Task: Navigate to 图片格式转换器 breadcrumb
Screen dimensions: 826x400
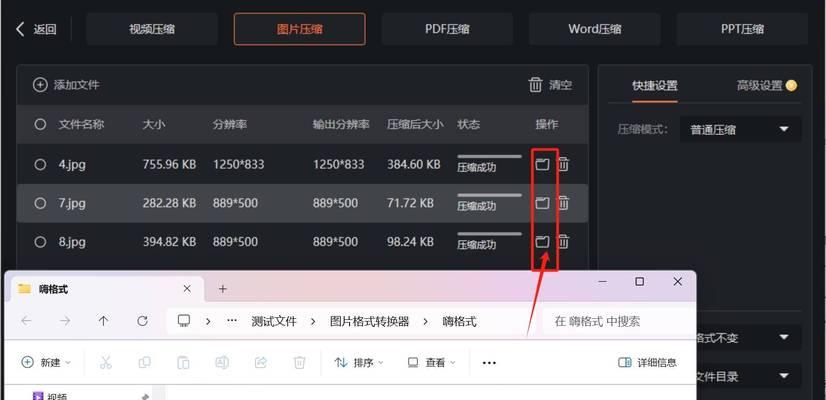Action: [369, 321]
